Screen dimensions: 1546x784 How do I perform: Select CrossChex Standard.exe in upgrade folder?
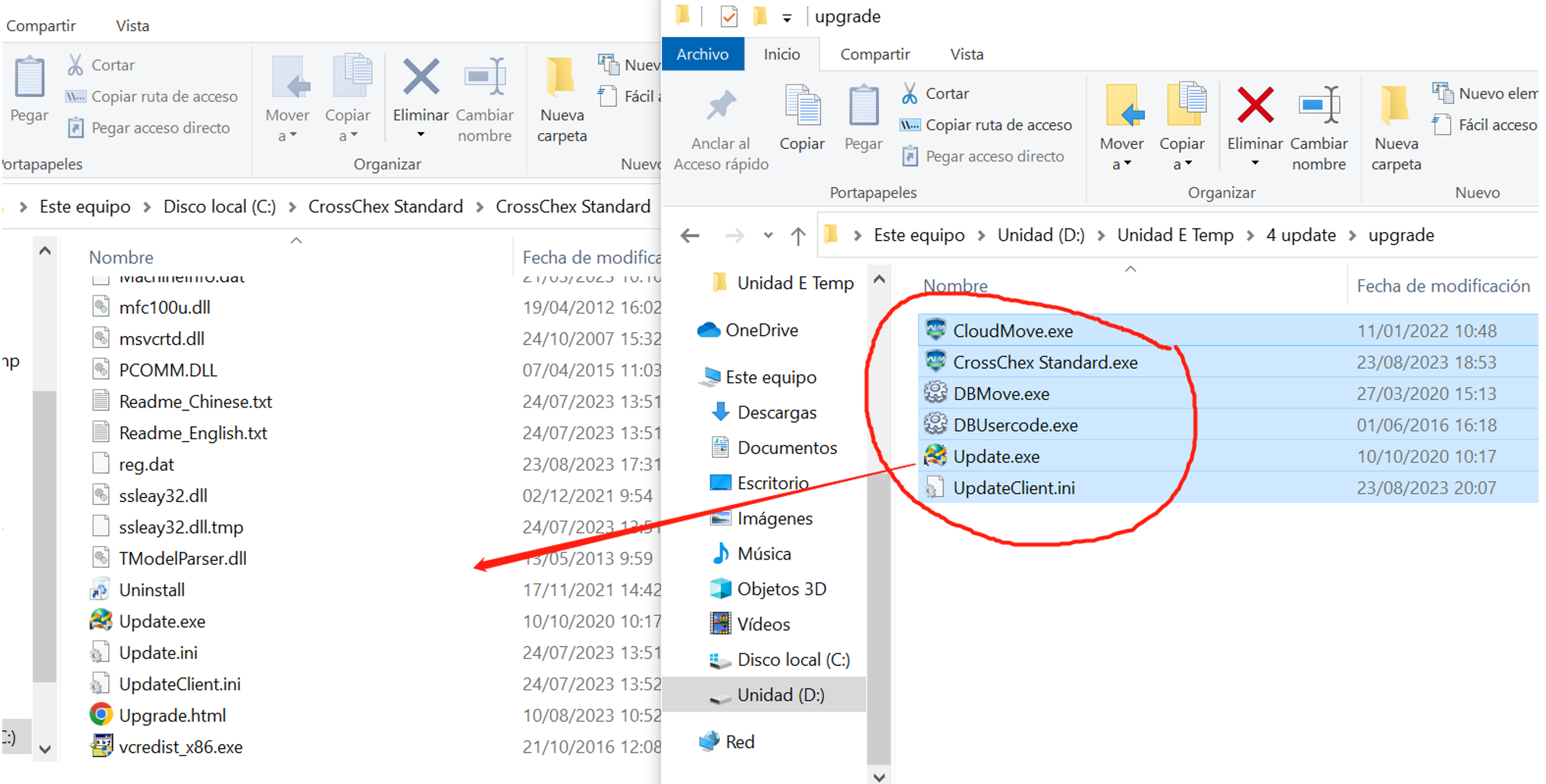click(1227, 363)
